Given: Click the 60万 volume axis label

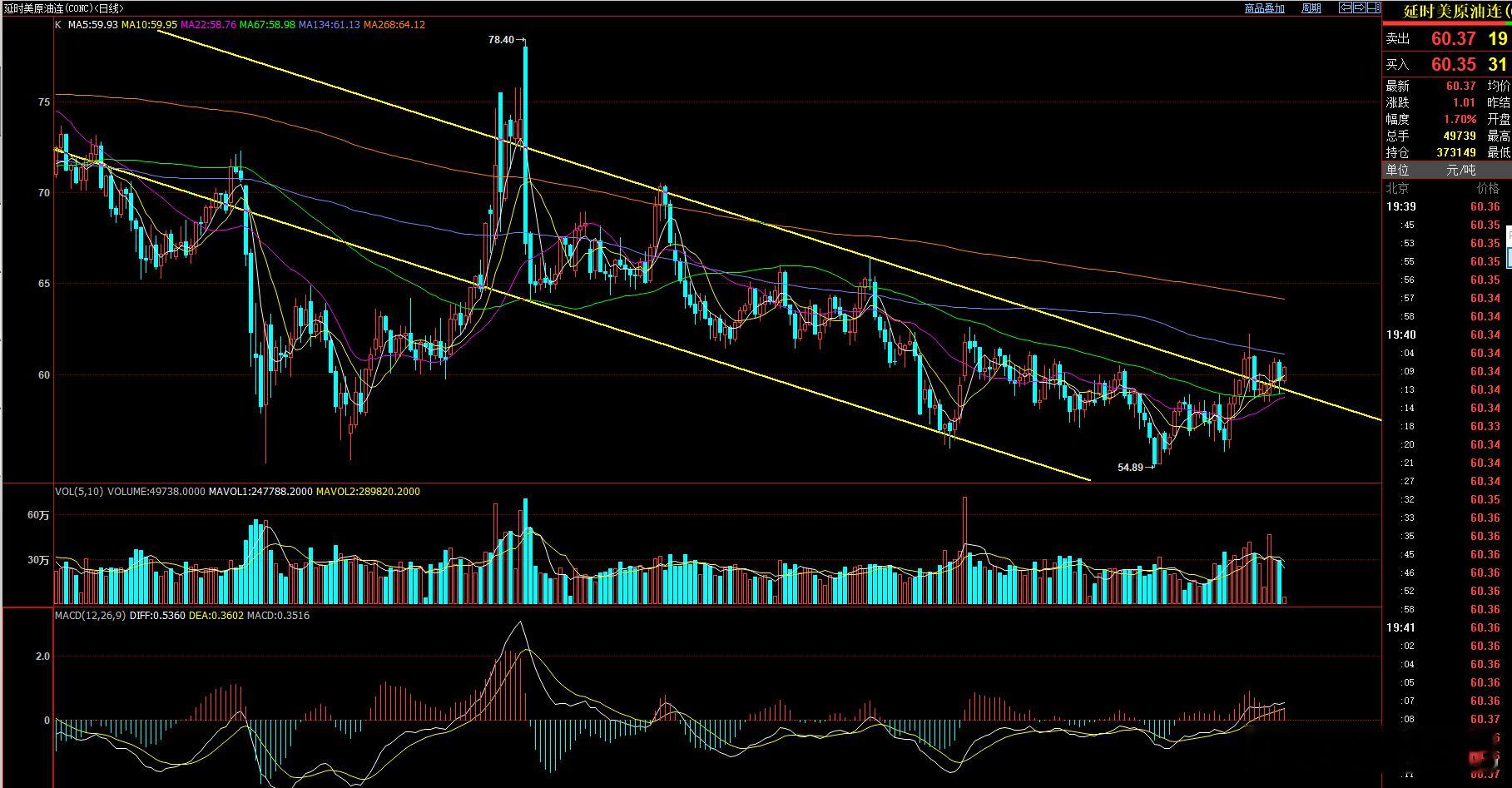Looking at the screenshot, I should 39,516.
